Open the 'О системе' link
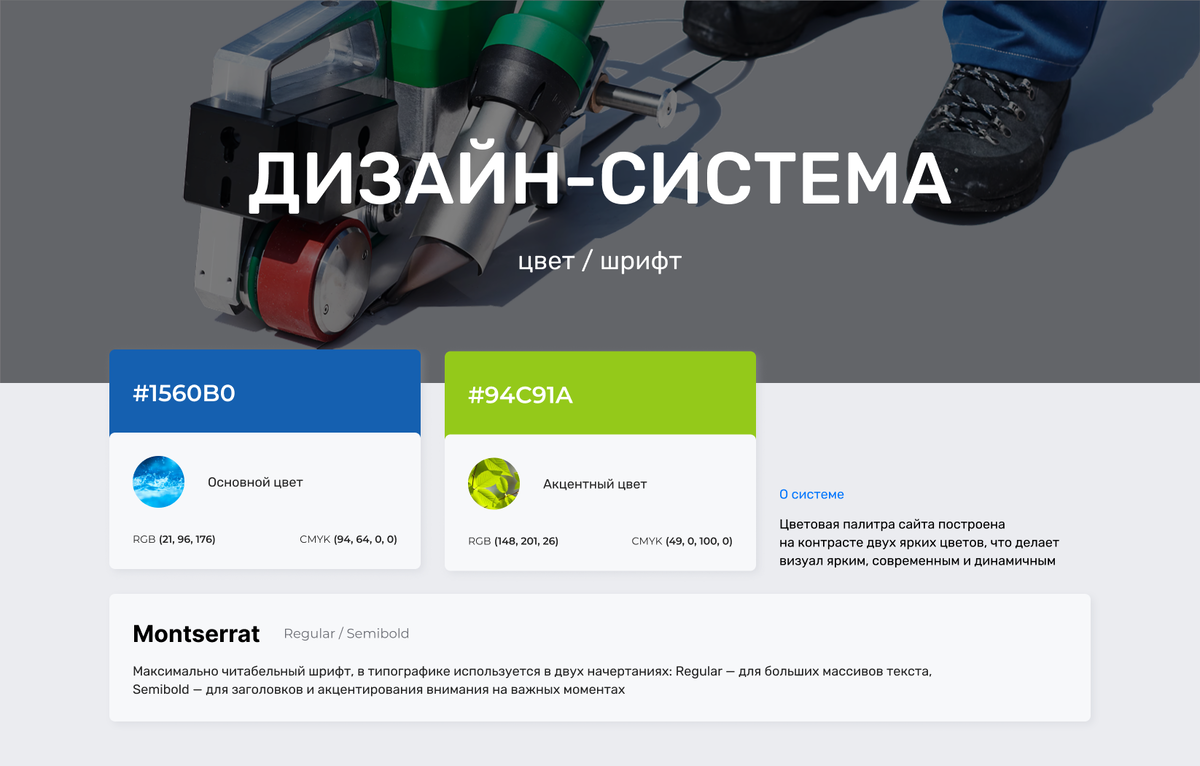Screen dimensions: 1200x766 pyautogui.click(x=811, y=494)
